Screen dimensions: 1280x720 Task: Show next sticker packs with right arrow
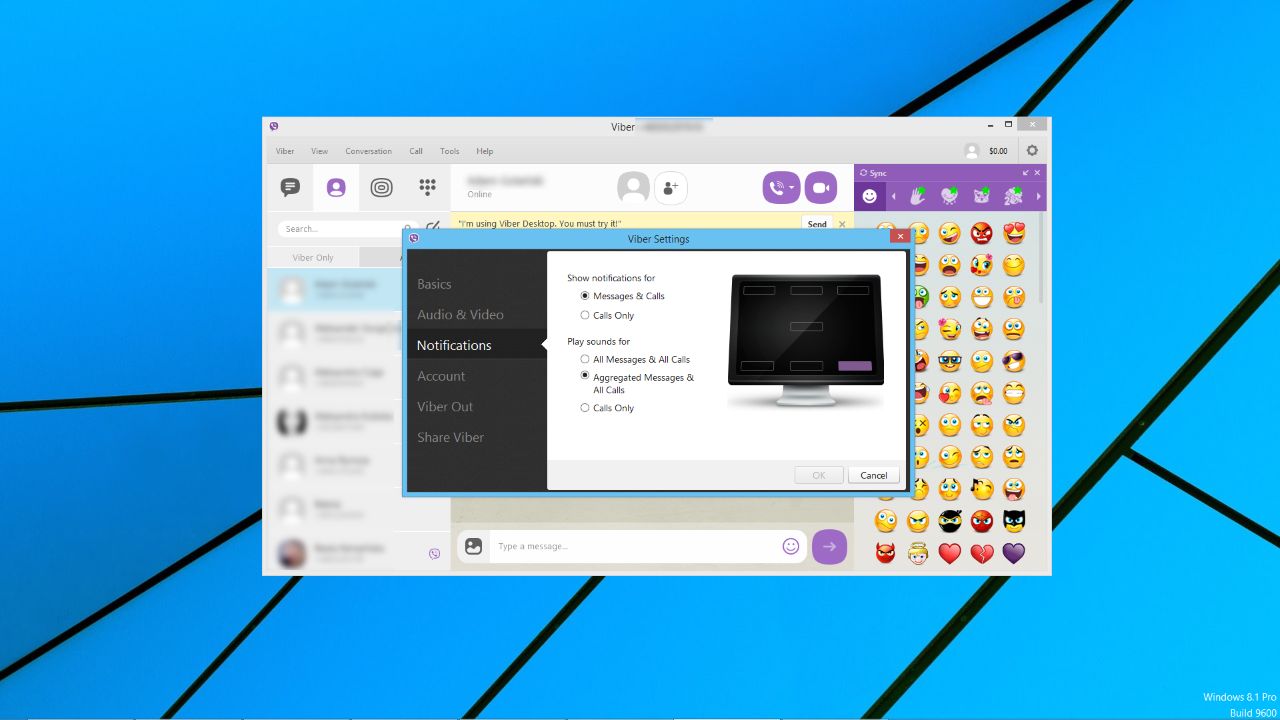pos(1038,196)
